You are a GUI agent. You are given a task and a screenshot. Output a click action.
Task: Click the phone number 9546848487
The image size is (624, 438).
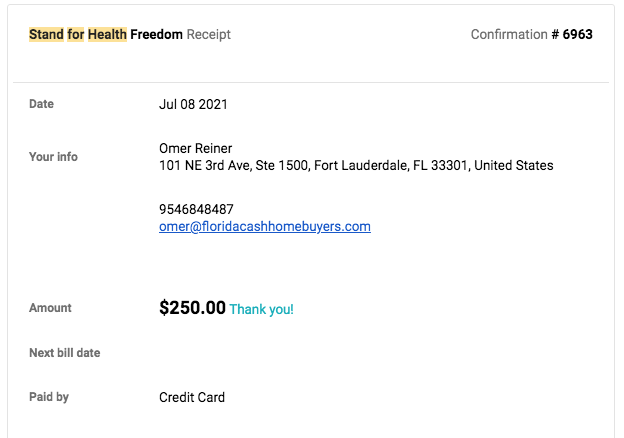[x=196, y=209]
